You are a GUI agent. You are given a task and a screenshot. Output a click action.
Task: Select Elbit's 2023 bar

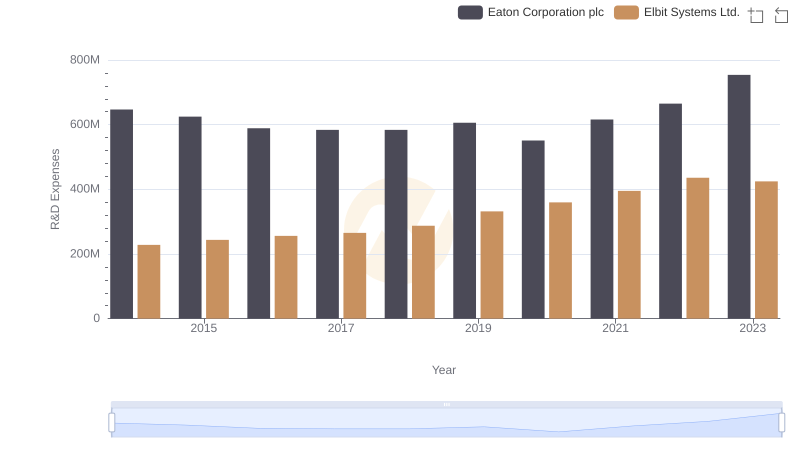(766, 250)
